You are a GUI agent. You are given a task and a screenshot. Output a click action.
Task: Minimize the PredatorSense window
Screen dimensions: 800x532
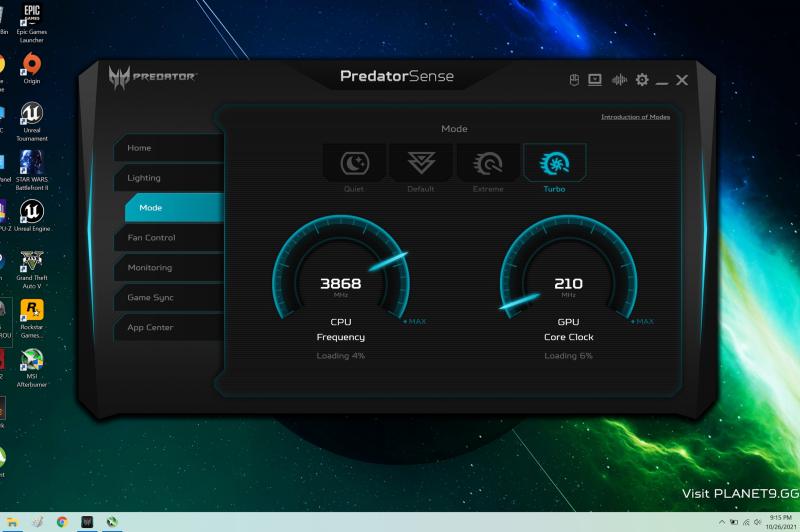662,82
